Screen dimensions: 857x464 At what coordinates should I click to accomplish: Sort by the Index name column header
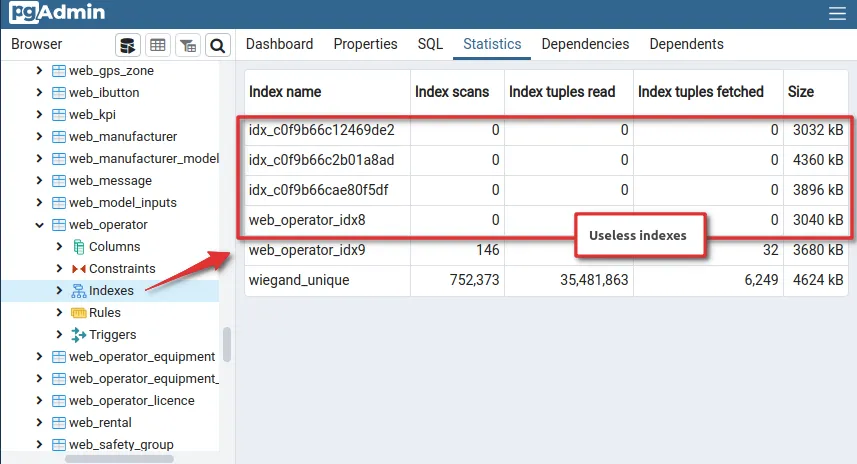(327, 92)
